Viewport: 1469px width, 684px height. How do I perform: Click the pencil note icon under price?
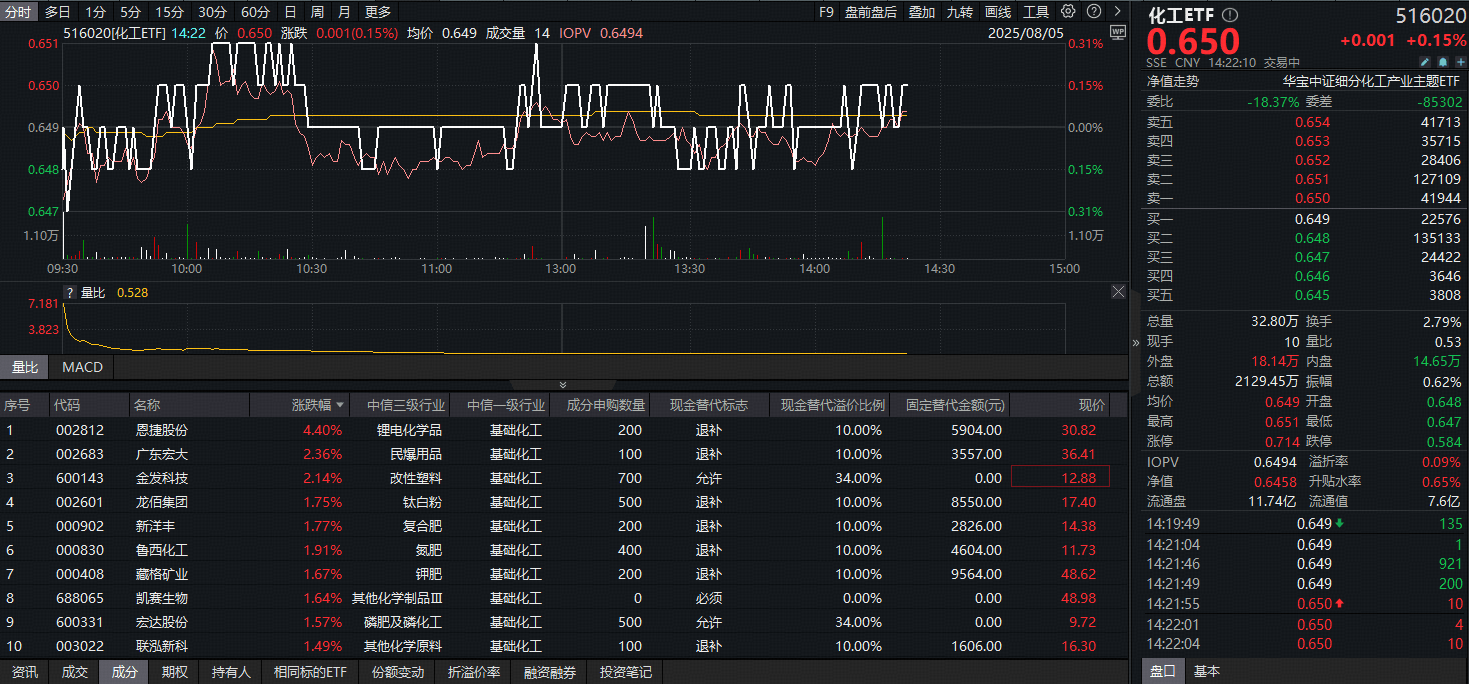pyautogui.click(x=1425, y=62)
